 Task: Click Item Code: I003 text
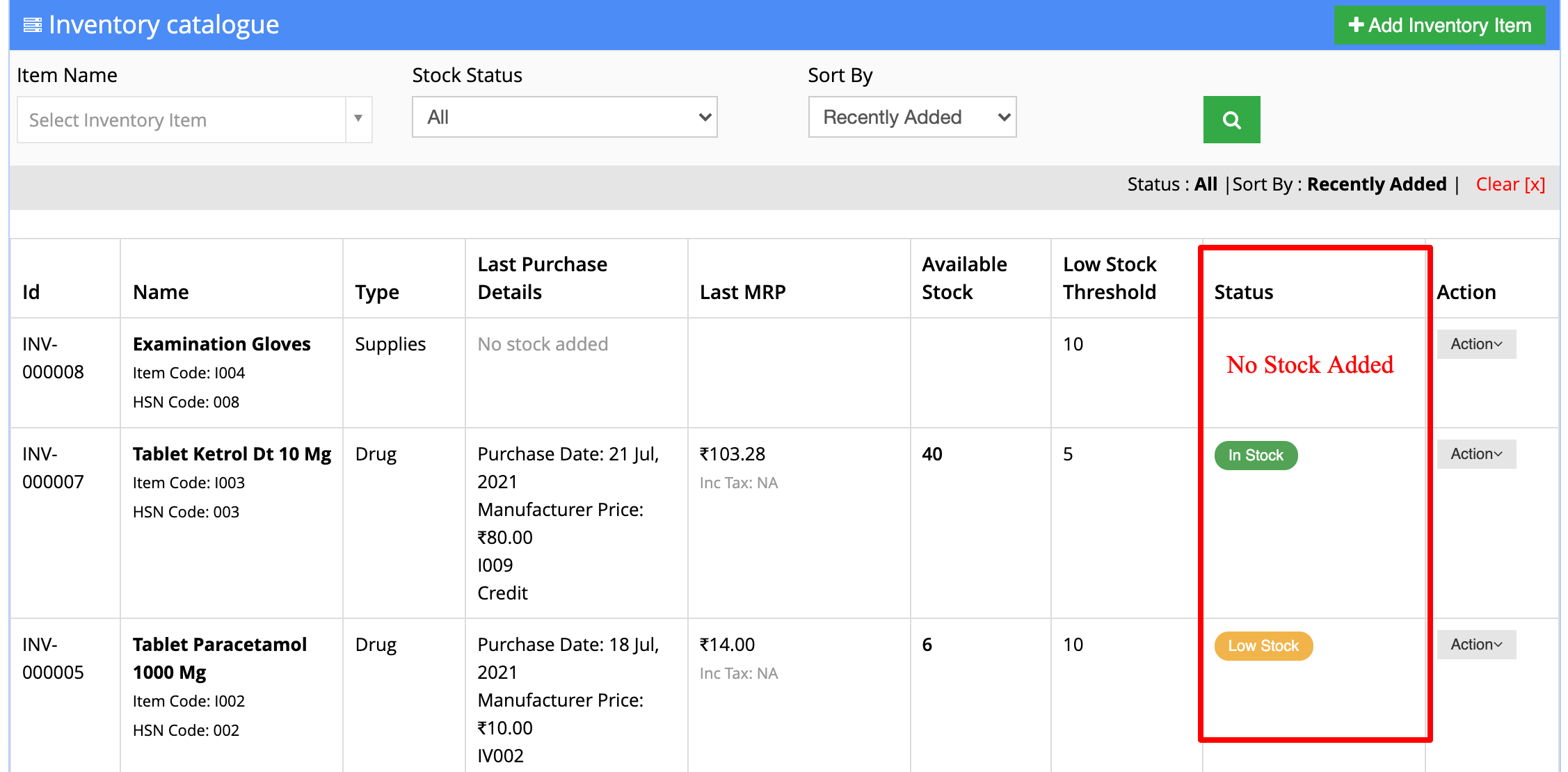189,483
